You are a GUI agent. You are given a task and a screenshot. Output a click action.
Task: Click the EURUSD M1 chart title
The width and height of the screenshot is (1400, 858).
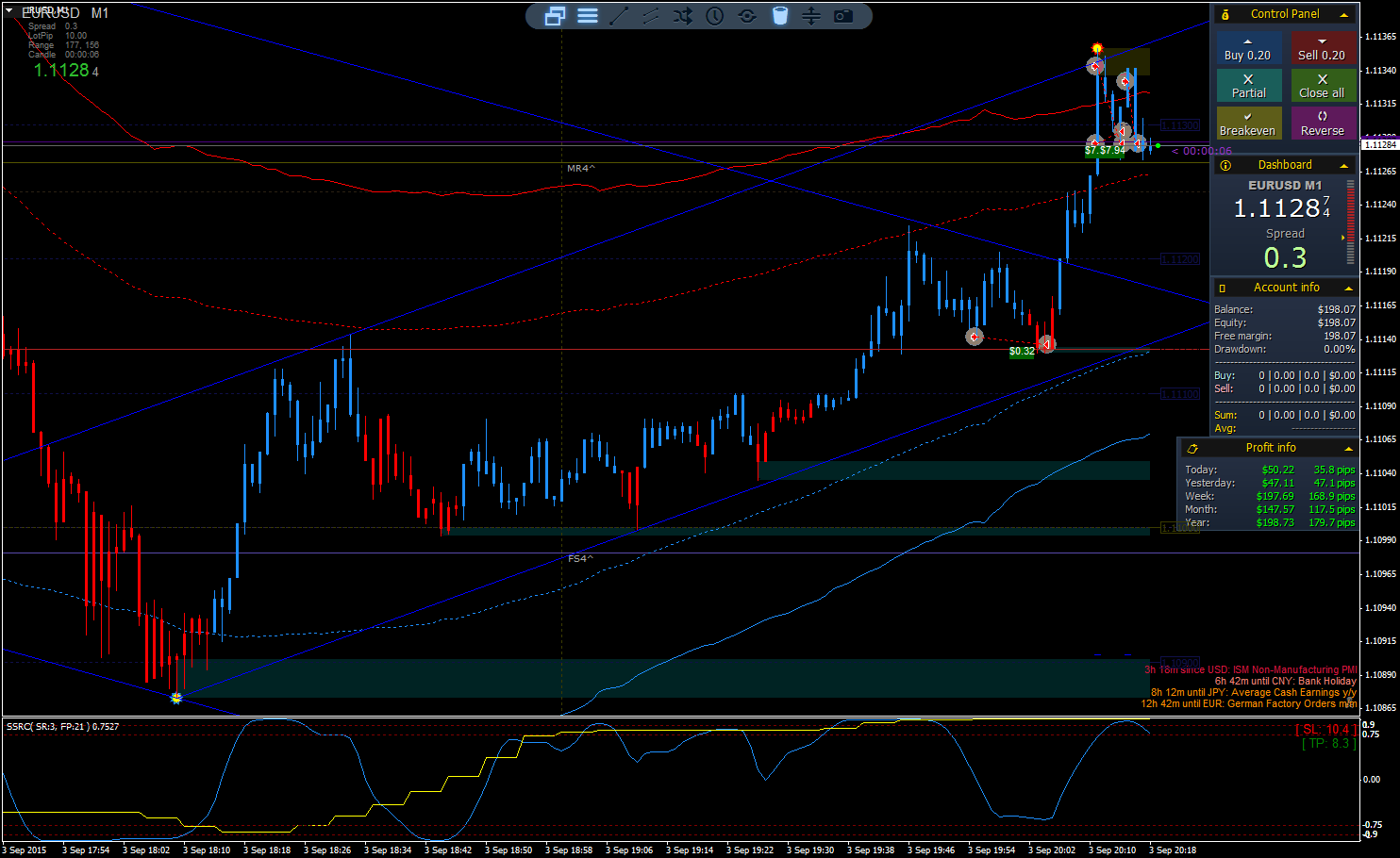65,13
